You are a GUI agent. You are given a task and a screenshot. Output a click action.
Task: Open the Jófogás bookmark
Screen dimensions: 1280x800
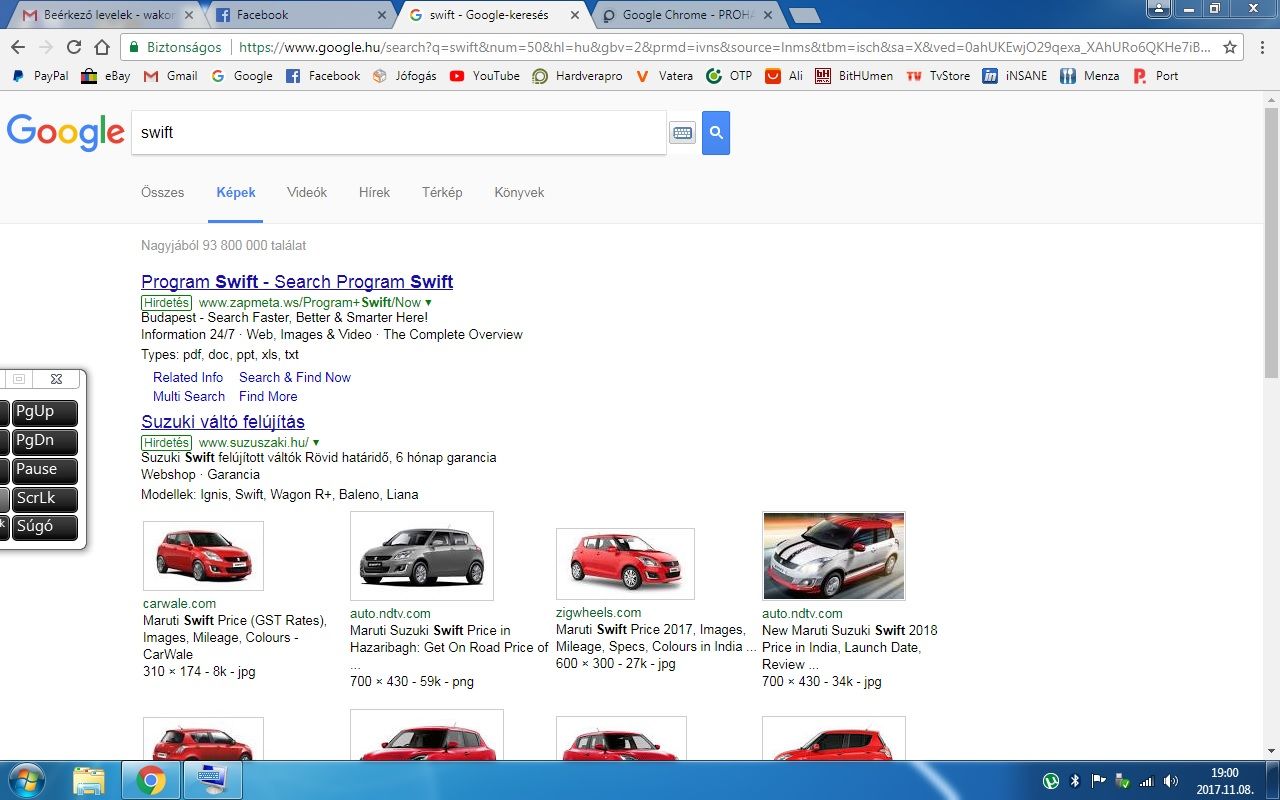[x=404, y=76]
